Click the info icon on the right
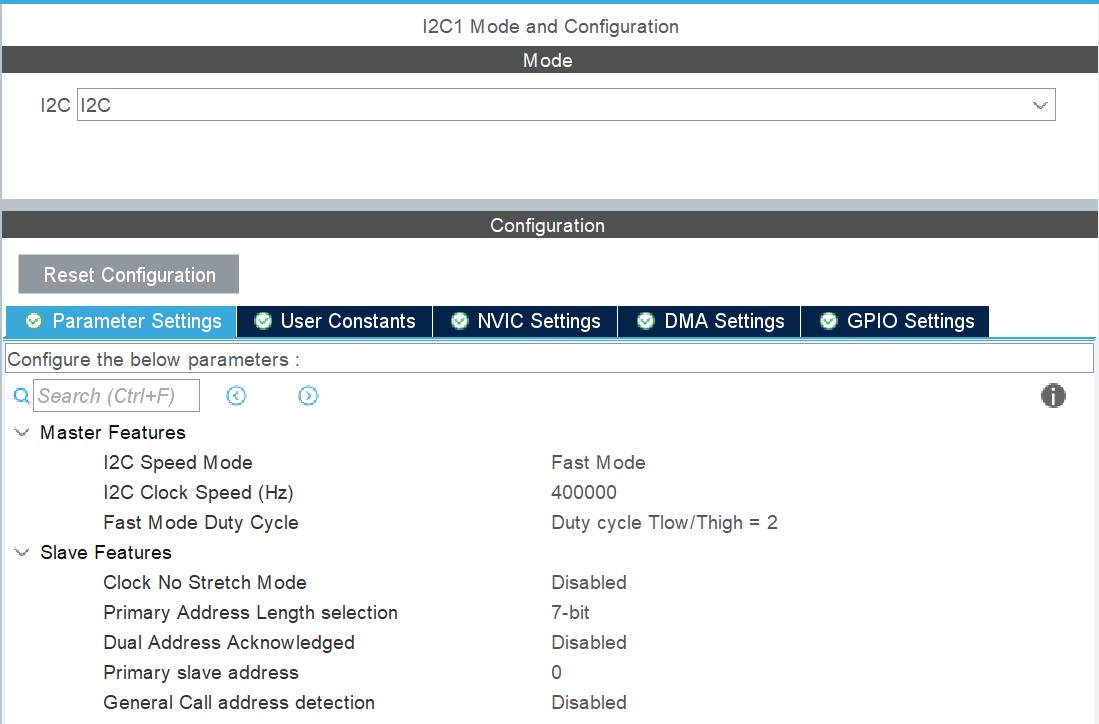 1053,396
